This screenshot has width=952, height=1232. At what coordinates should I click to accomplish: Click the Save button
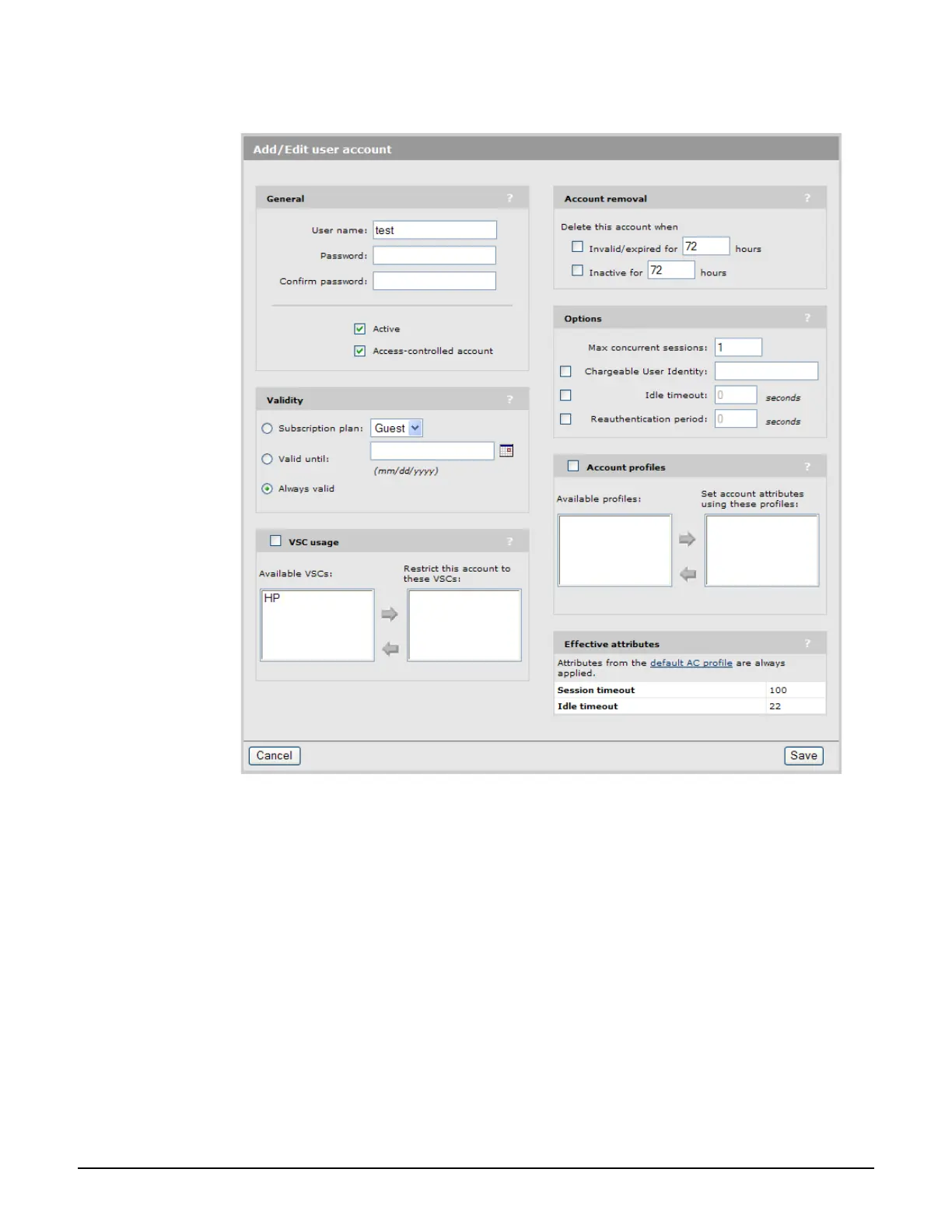click(803, 755)
